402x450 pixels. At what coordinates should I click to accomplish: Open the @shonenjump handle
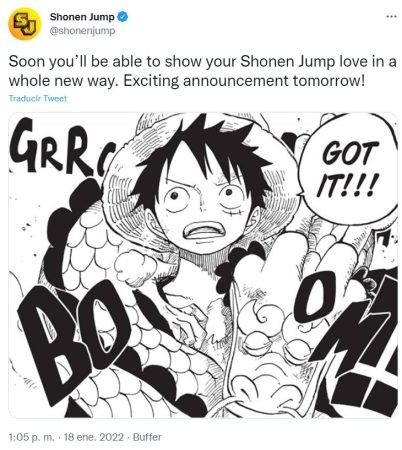[x=82, y=31]
